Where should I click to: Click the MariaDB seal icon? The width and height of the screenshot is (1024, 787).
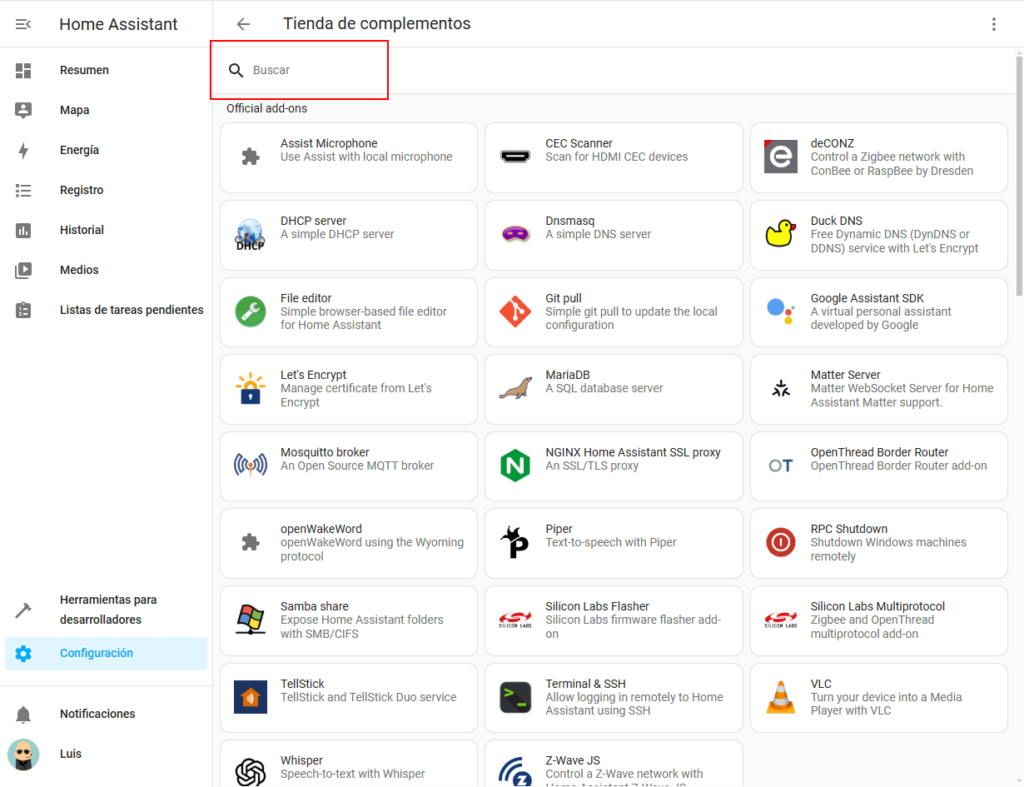[515, 388]
